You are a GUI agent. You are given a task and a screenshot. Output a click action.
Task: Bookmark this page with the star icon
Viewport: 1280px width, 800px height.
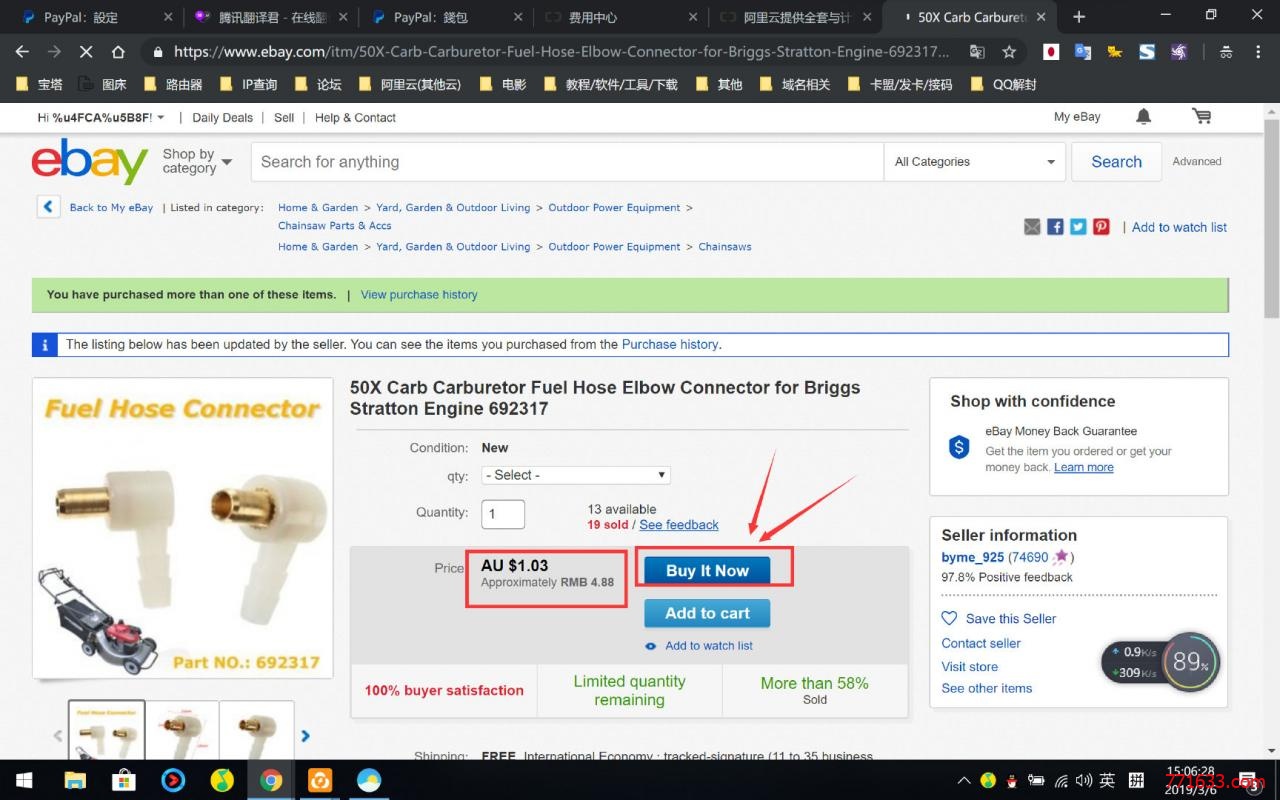[1009, 52]
